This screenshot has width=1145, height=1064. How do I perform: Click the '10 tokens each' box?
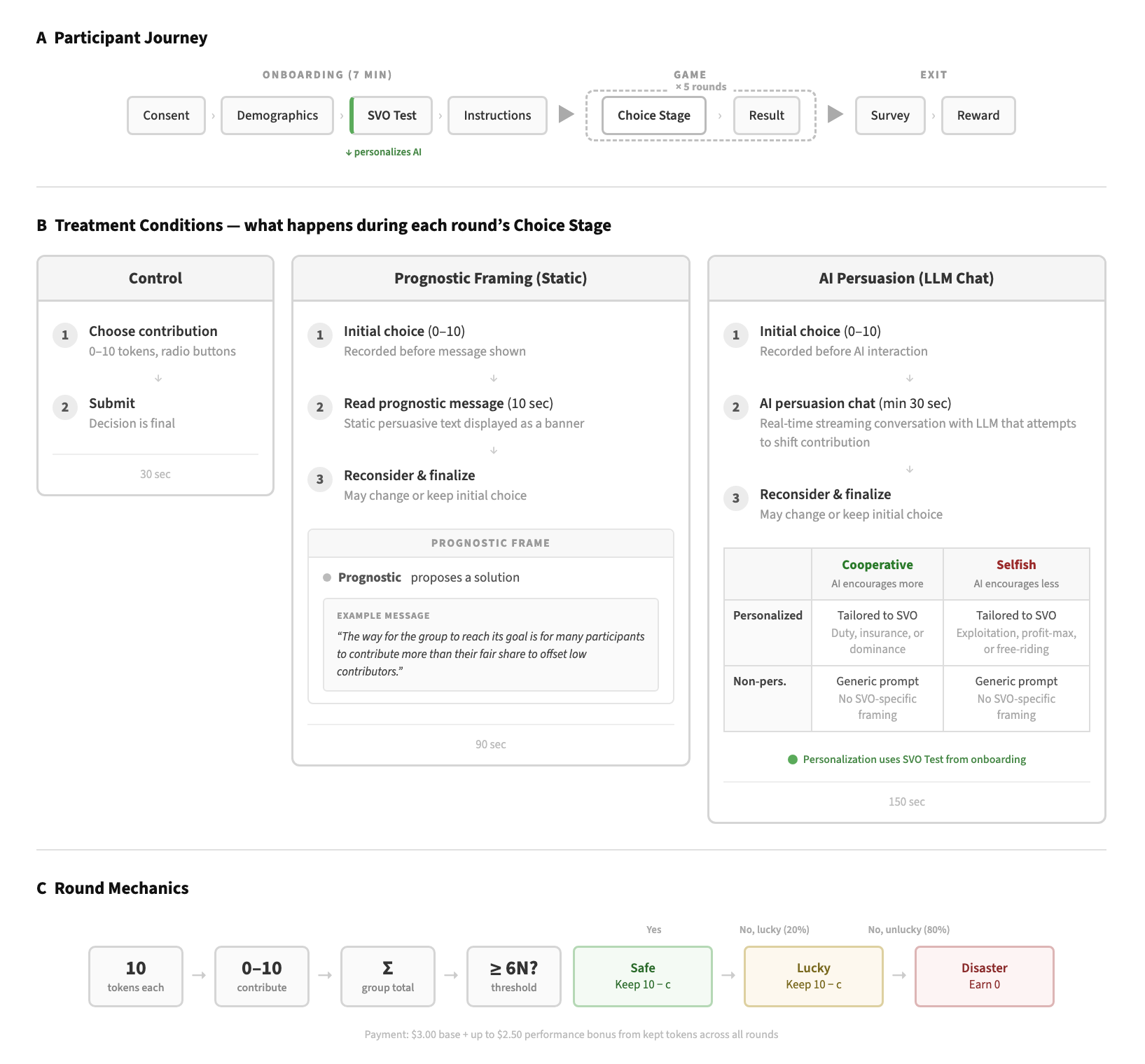click(x=136, y=976)
